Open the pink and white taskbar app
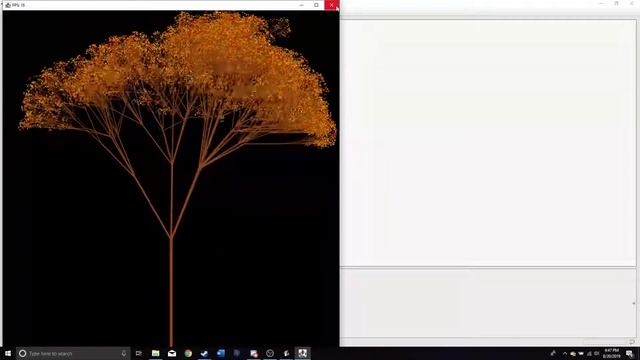 point(254,353)
